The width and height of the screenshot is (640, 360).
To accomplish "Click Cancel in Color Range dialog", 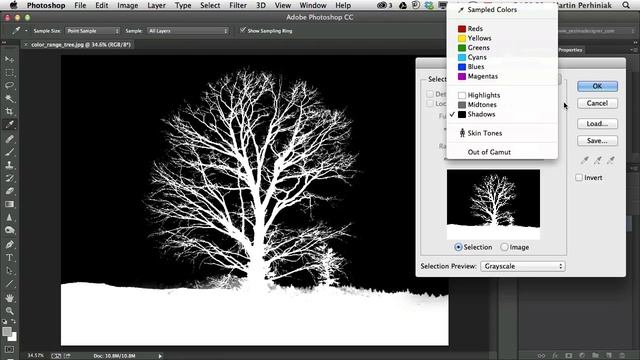I will click(x=597, y=103).
